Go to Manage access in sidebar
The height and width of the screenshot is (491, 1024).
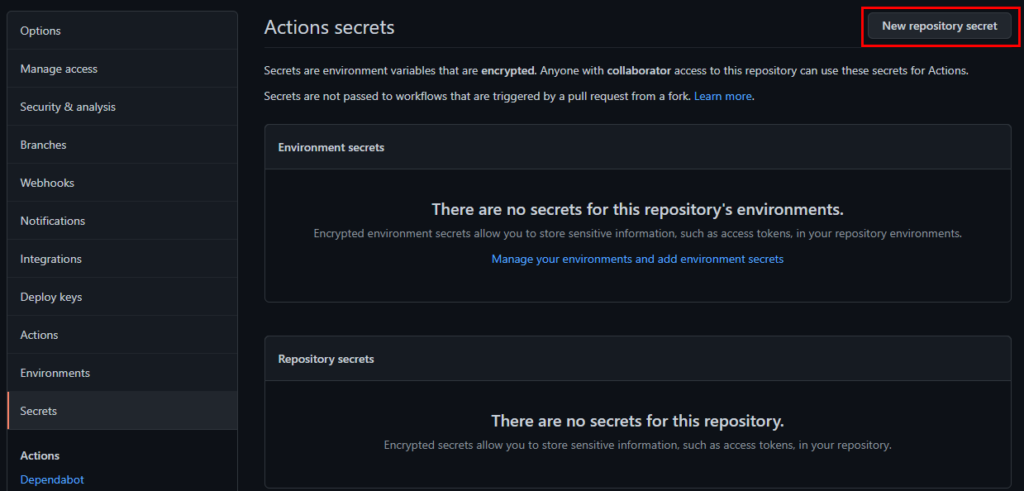pos(59,69)
